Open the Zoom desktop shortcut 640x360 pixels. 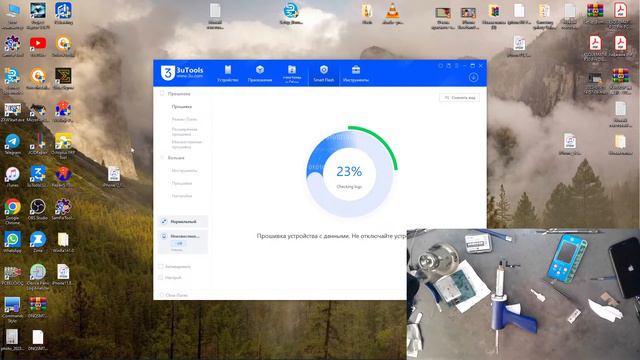[x=38, y=242]
